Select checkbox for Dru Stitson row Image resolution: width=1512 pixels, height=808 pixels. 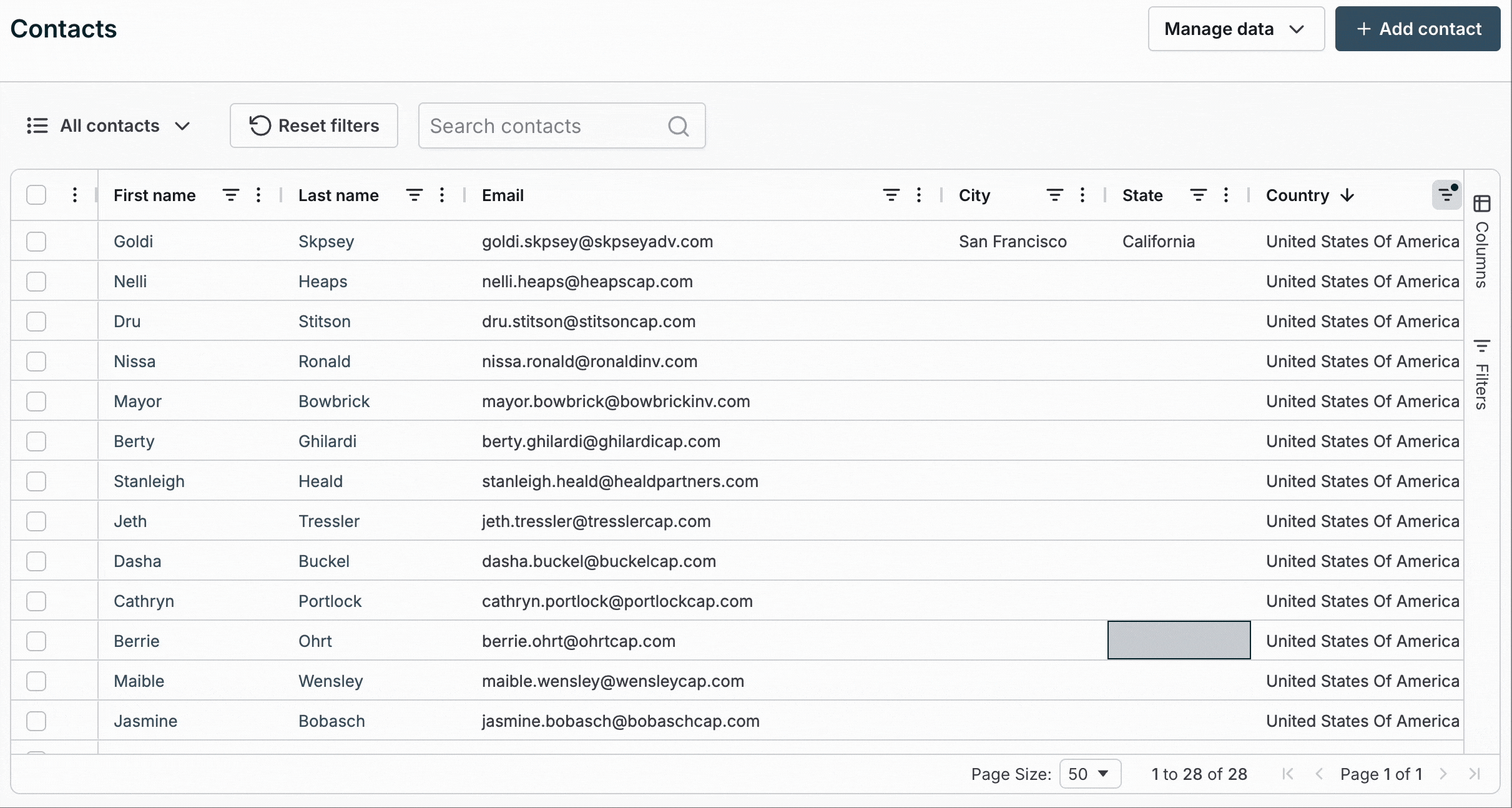click(x=36, y=322)
